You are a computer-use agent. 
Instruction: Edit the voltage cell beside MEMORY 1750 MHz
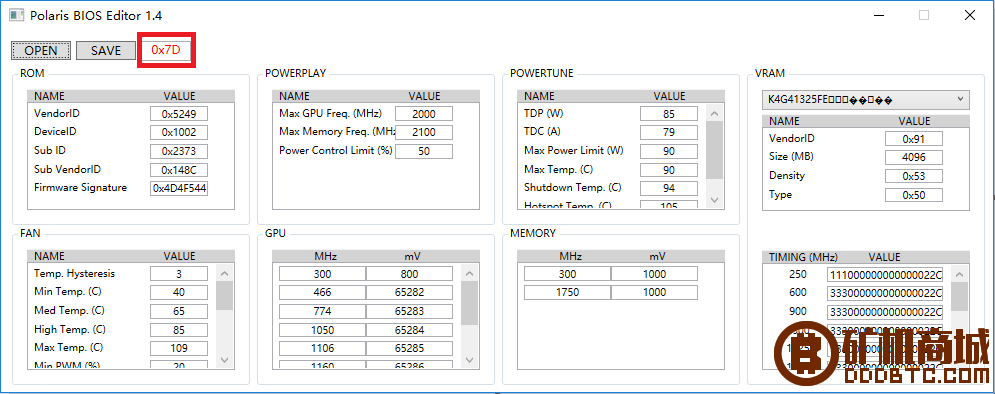tap(654, 292)
